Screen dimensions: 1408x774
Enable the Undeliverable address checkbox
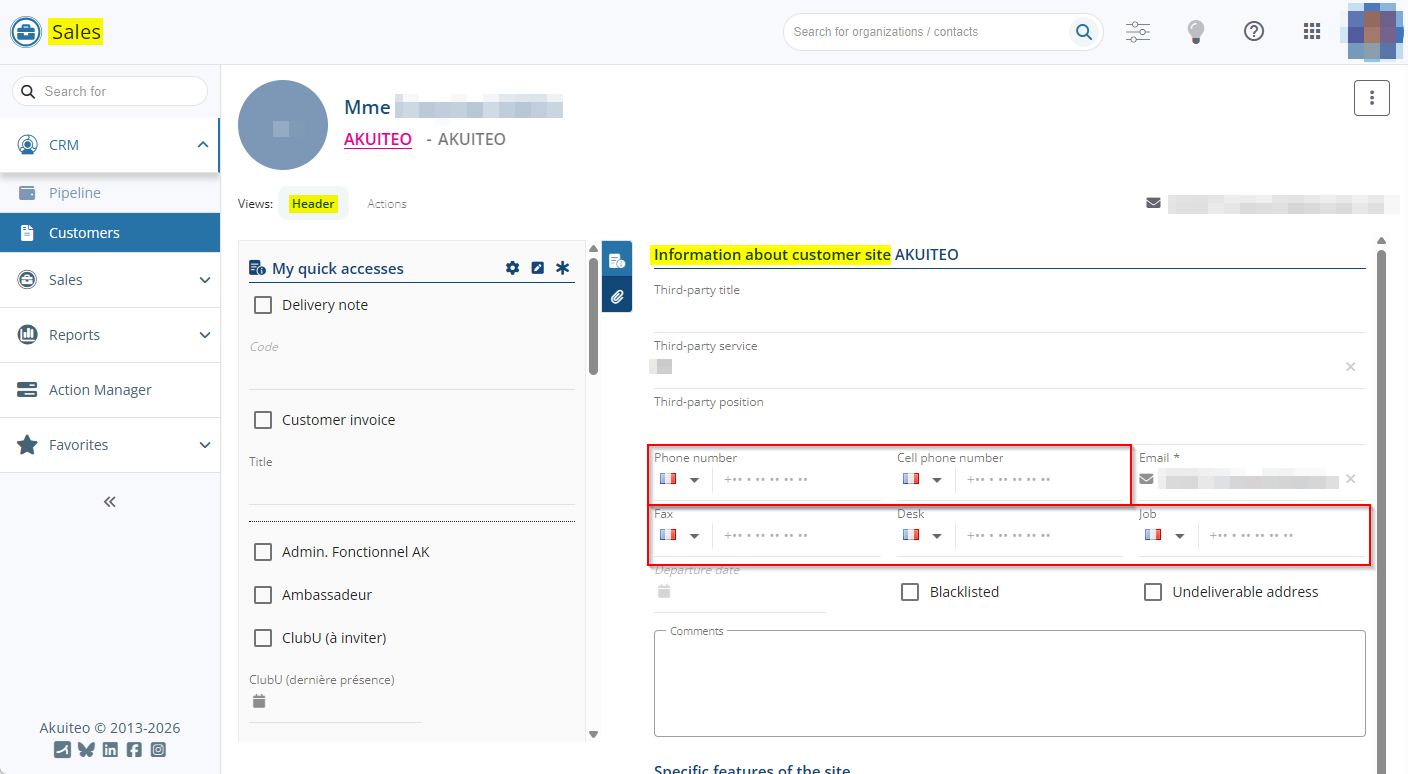[x=1153, y=592]
